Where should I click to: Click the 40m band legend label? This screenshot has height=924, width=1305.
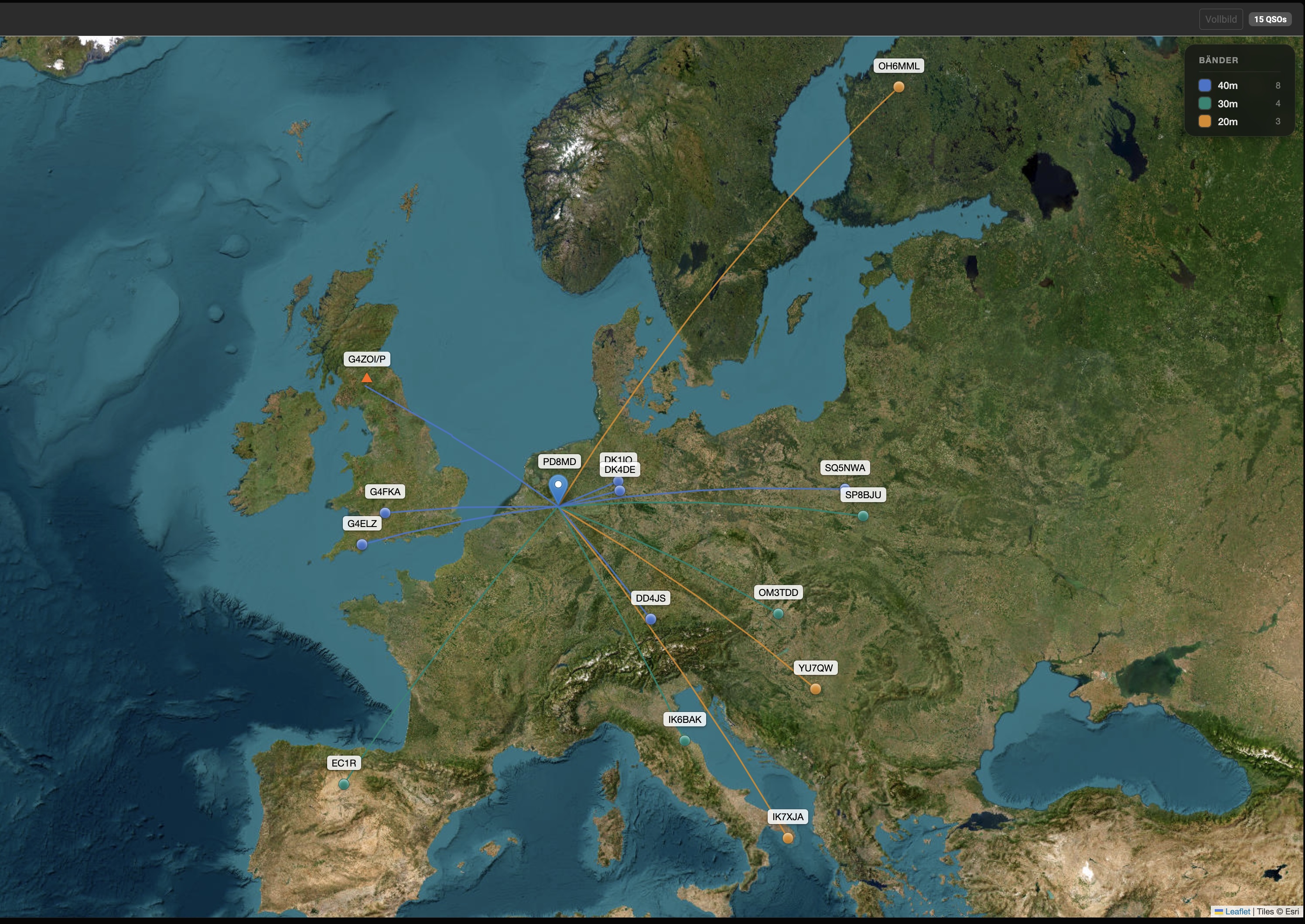click(1228, 86)
